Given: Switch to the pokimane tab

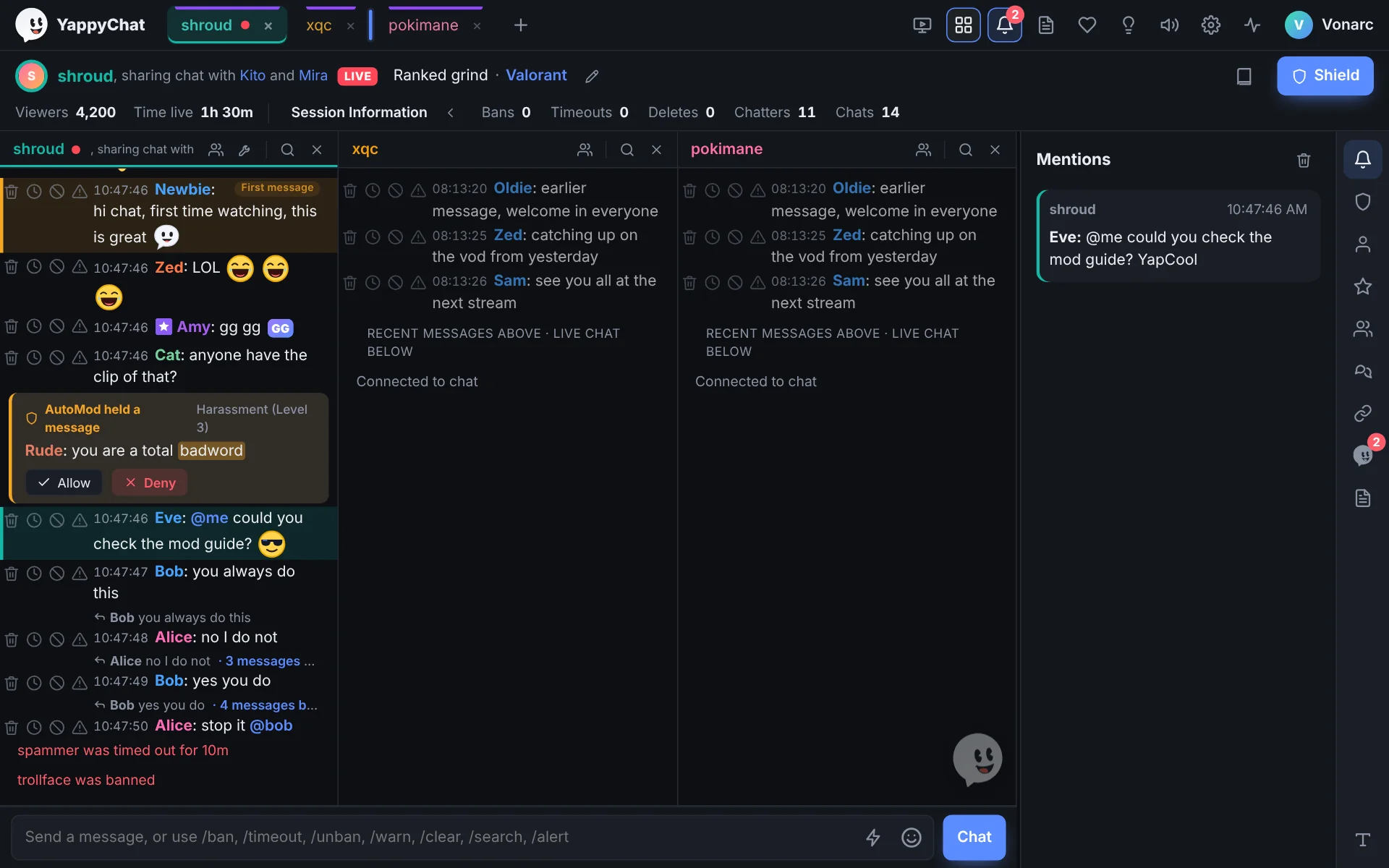Looking at the screenshot, I should [423, 25].
